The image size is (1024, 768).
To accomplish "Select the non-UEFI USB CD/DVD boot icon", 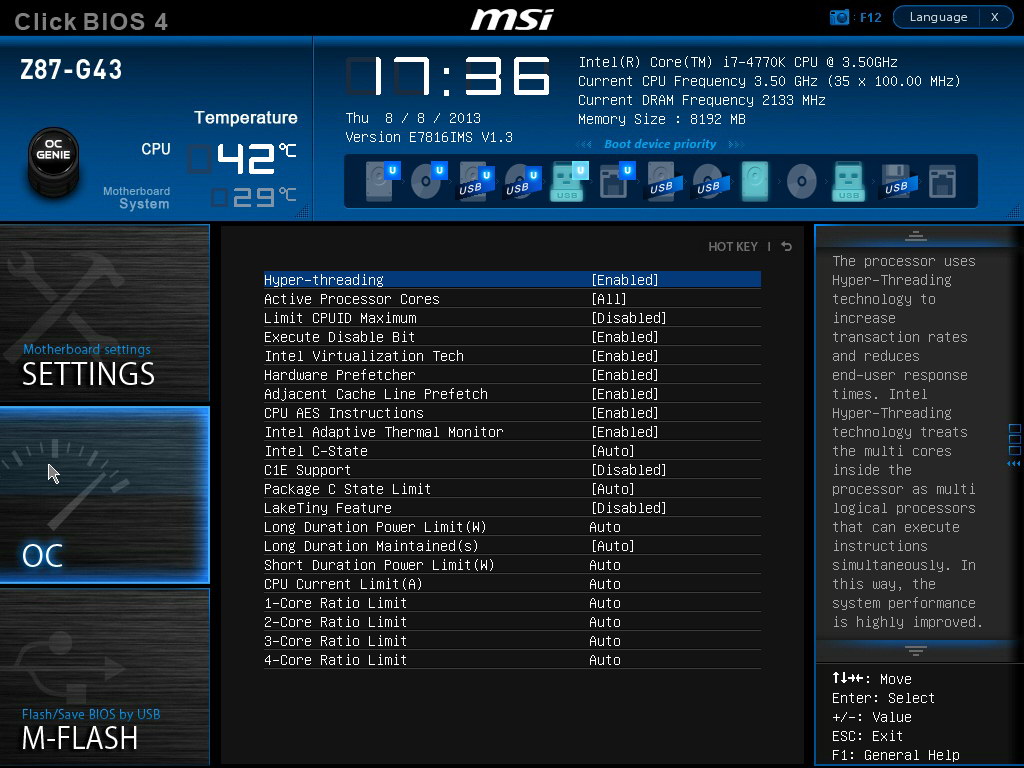I will coord(711,181).
